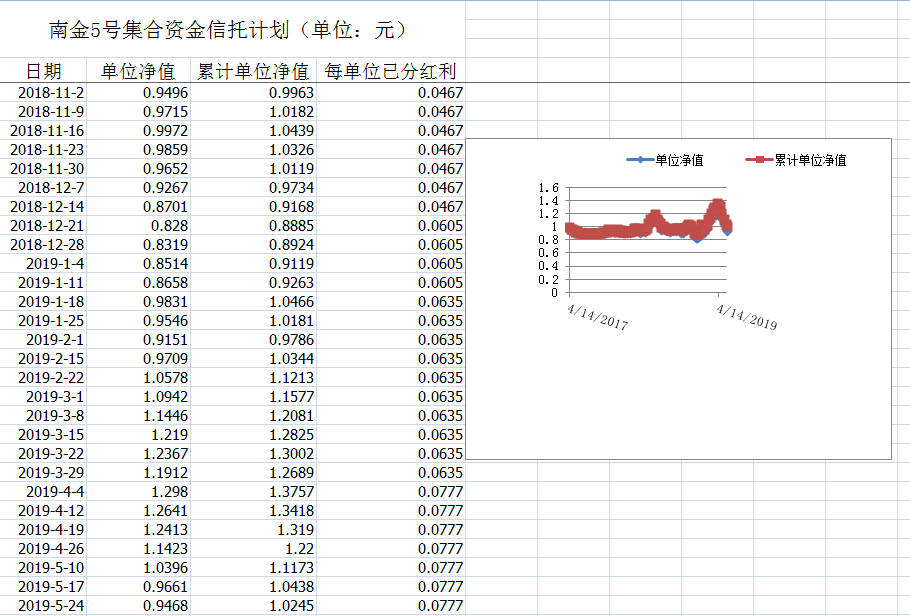This screenshot has width=910, height=616.
Task: Select date cell 2018-11-30
Action: tap(44, 169)
